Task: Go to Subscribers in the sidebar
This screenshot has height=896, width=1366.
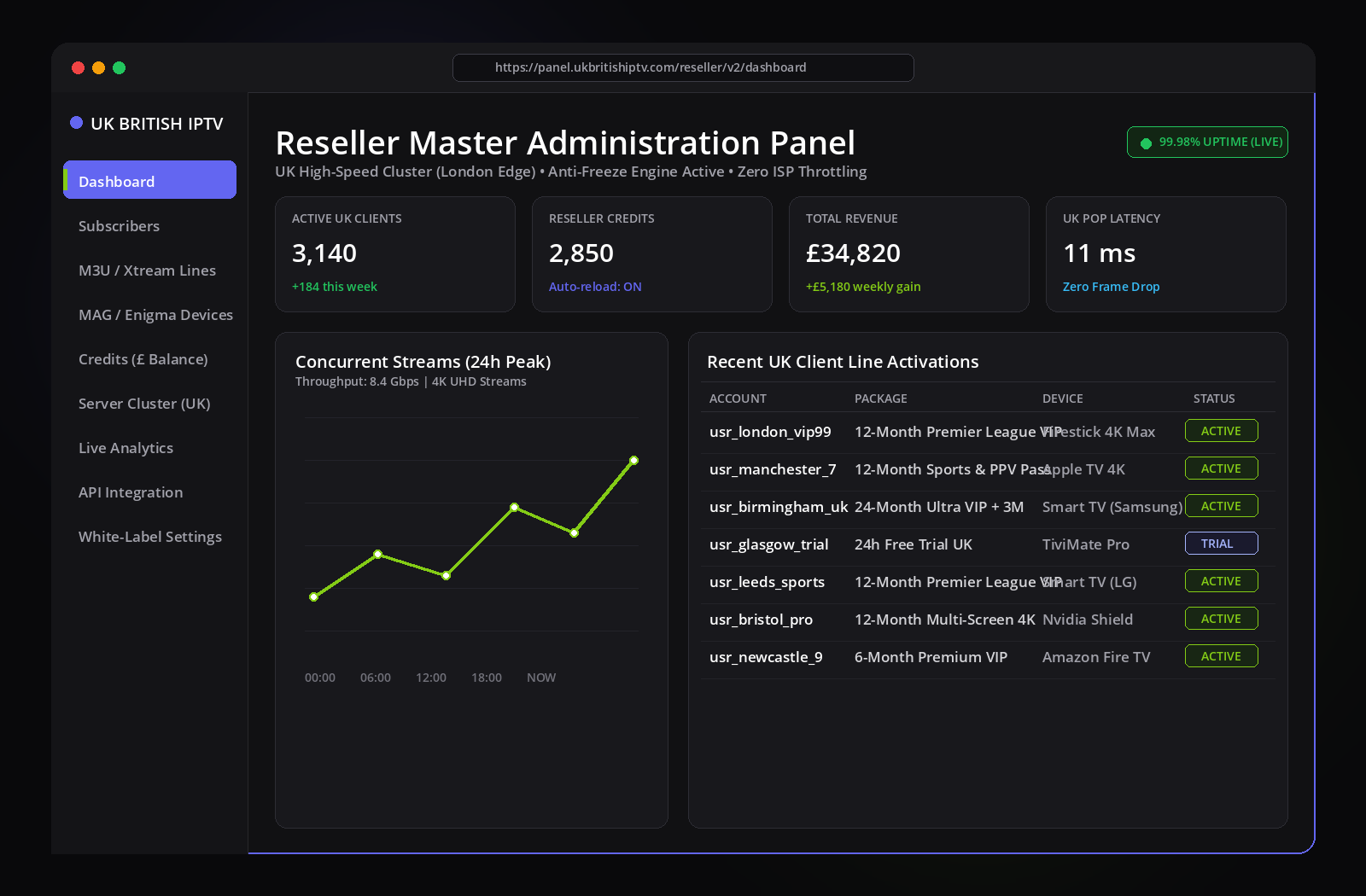Action: 119,226
